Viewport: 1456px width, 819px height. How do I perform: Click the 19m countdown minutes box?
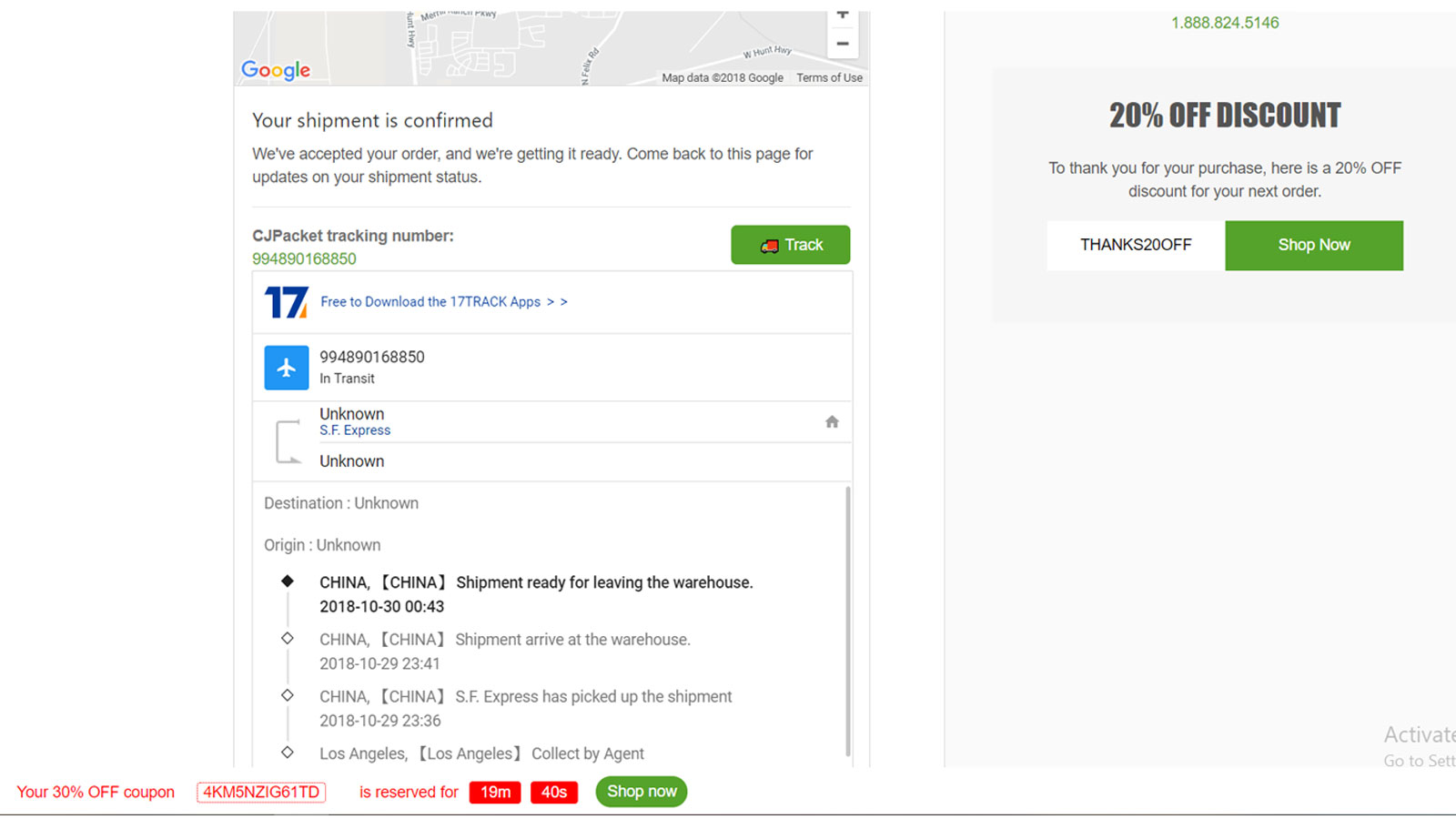(495, 793)
